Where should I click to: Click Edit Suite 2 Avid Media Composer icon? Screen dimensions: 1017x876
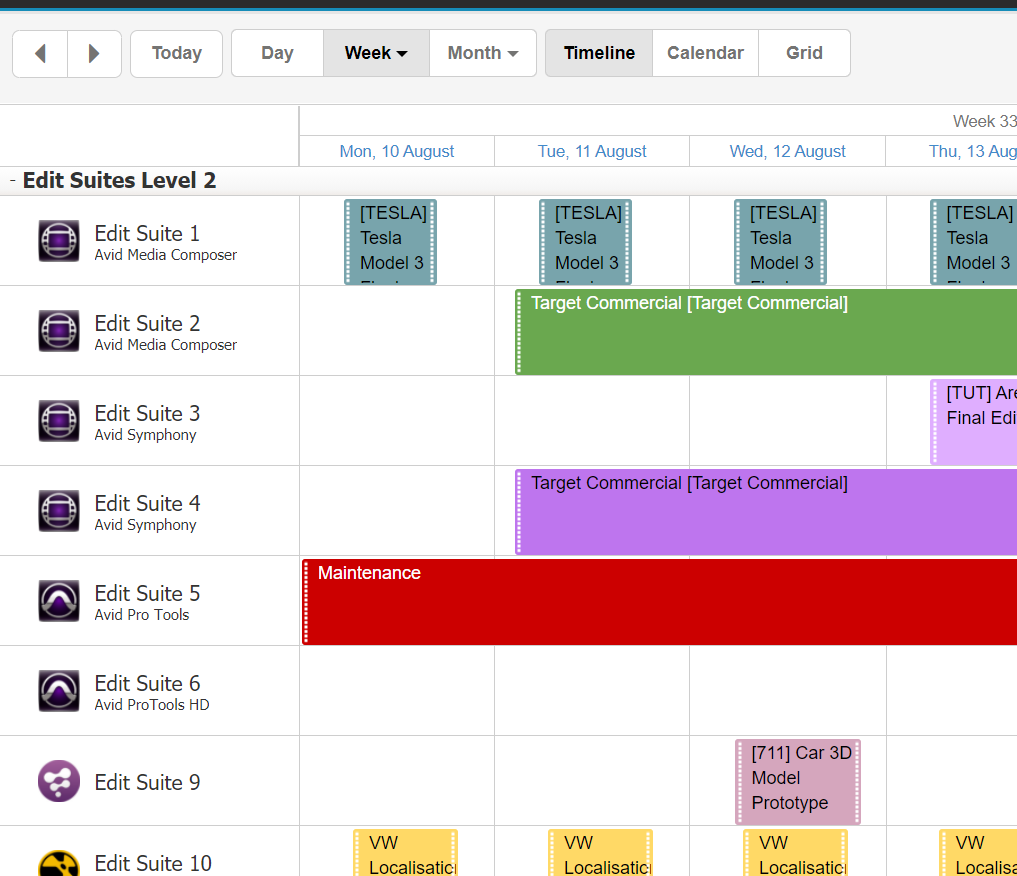coord(59,331)
